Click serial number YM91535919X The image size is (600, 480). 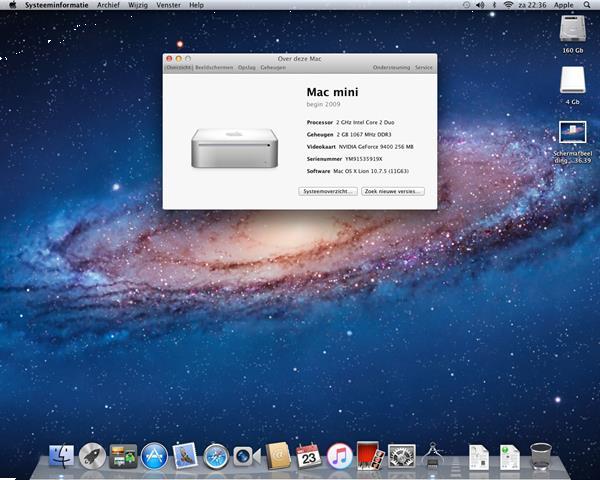(364, 159)
